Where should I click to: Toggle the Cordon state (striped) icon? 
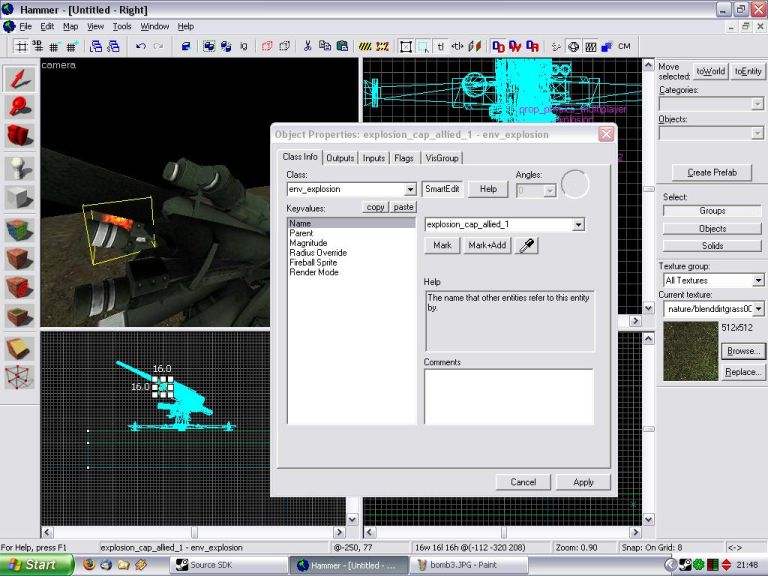pyautogui.click(x=365, y=47)
